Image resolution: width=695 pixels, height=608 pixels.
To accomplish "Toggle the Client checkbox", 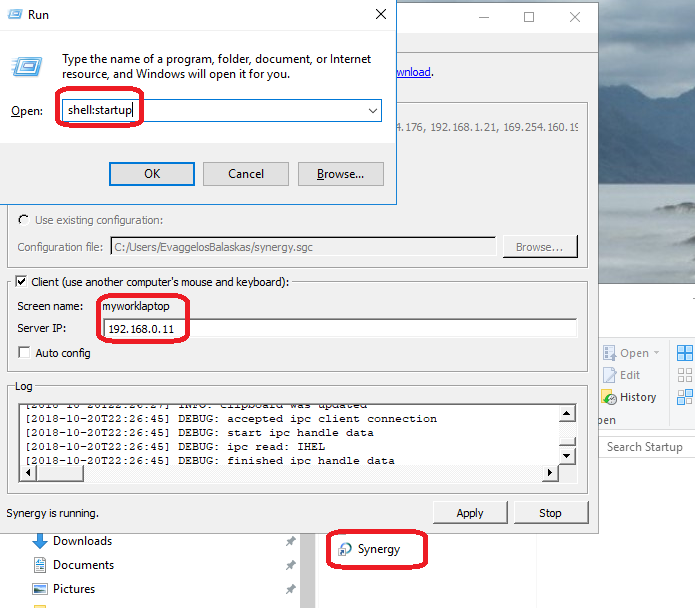I will [x=23, y=282].
